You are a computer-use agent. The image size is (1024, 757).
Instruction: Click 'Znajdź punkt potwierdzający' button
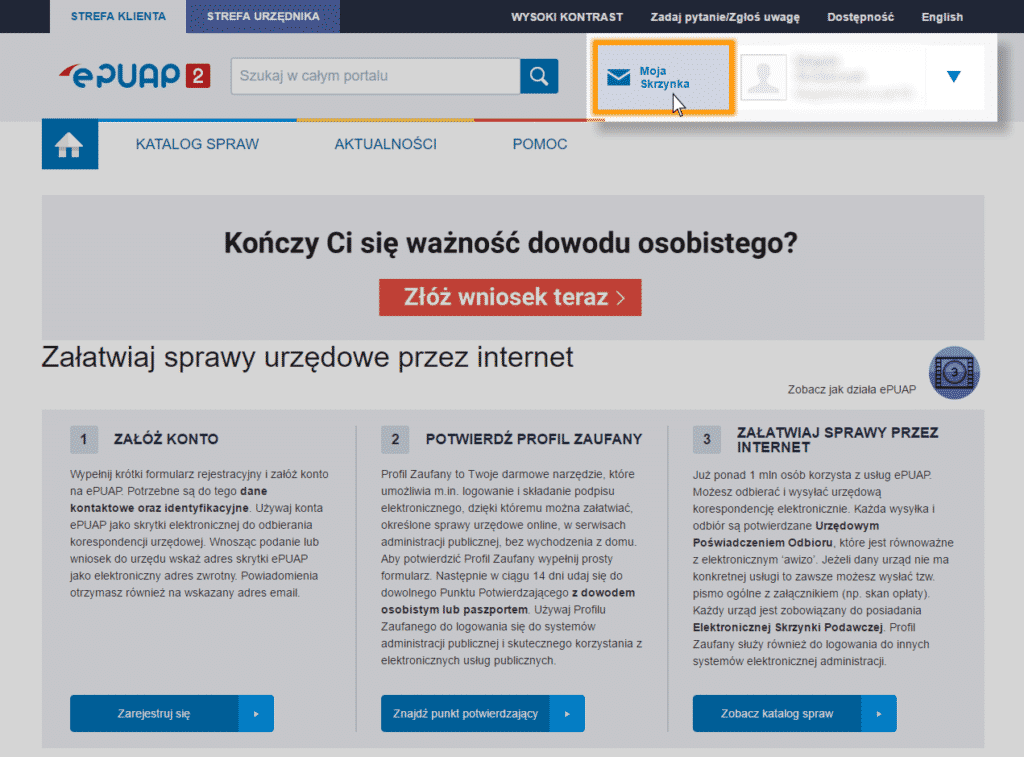(483, 714)
